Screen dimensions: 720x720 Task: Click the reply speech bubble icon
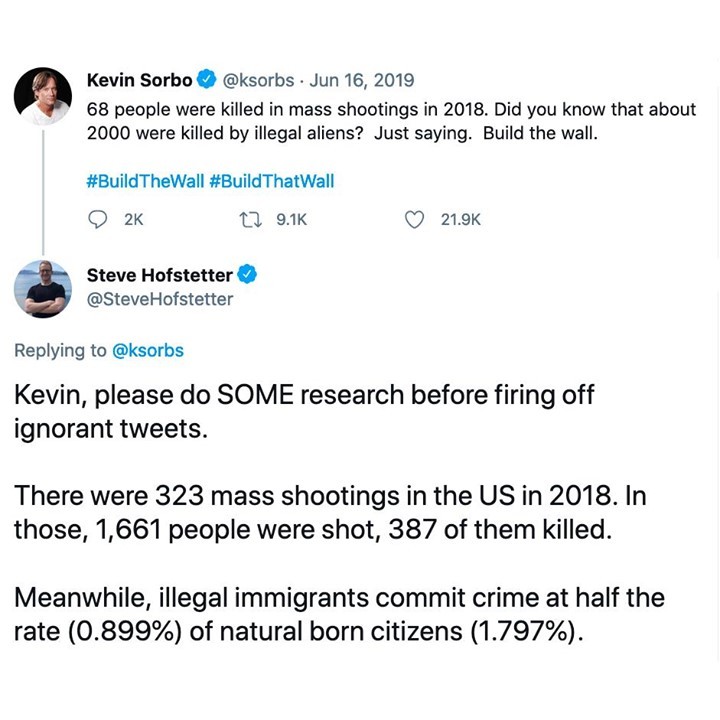pos(97,219)
